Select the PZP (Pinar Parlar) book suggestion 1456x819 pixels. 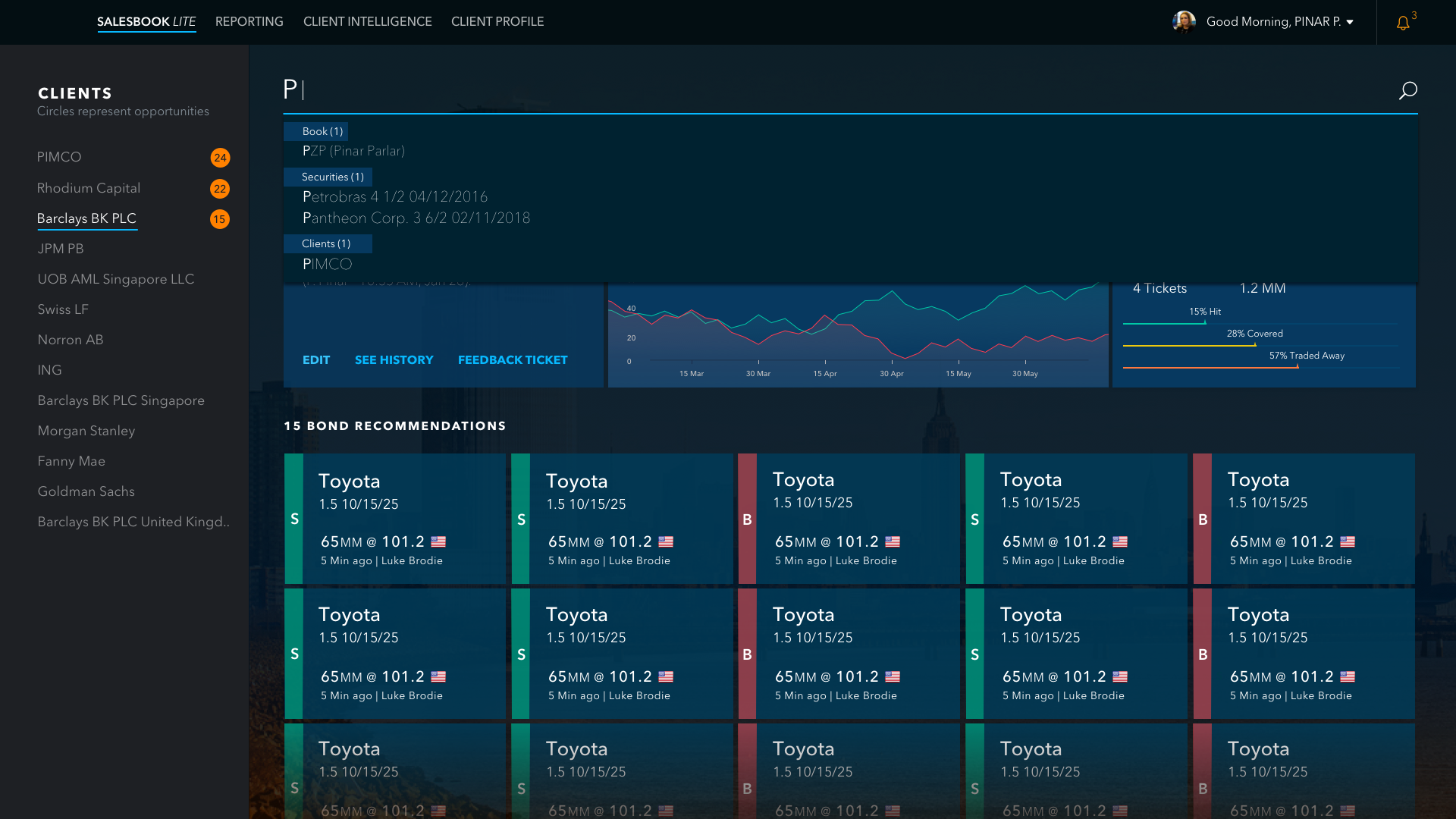(x=353, y=151)
